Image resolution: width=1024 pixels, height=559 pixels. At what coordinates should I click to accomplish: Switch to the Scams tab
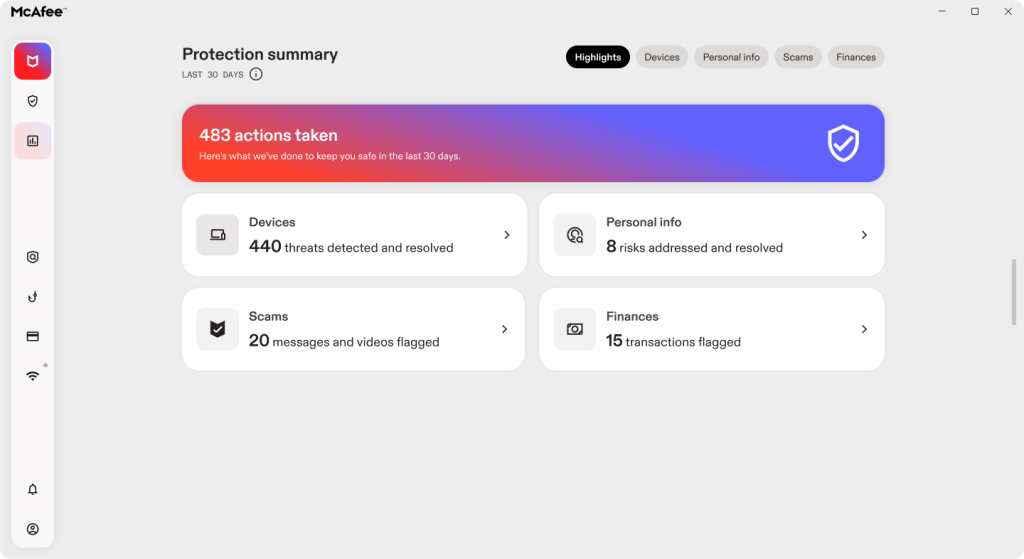point(798,57)
